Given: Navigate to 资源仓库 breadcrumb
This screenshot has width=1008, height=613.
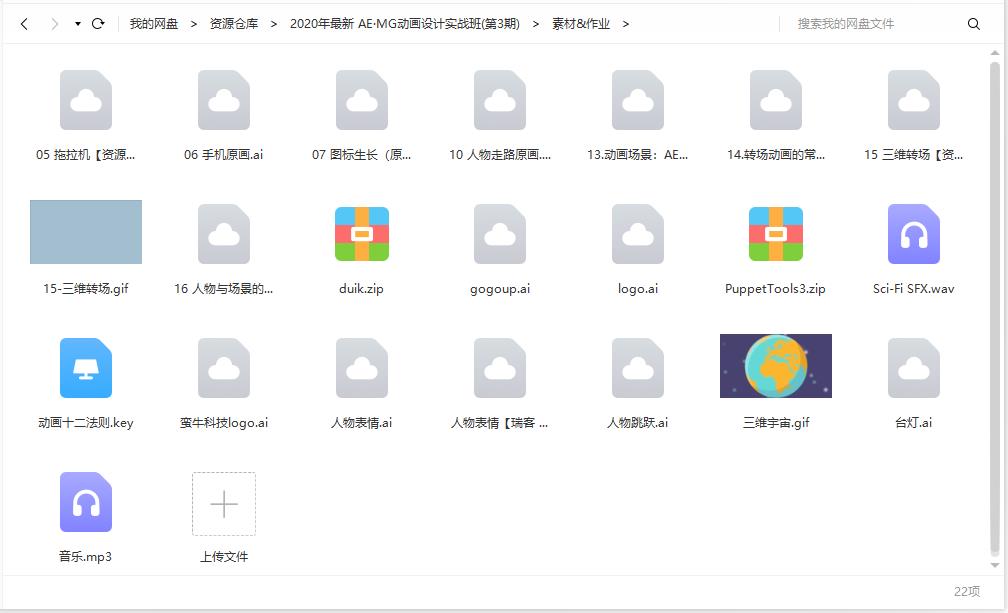Looking at the screenshot, I should click(234, 24).
